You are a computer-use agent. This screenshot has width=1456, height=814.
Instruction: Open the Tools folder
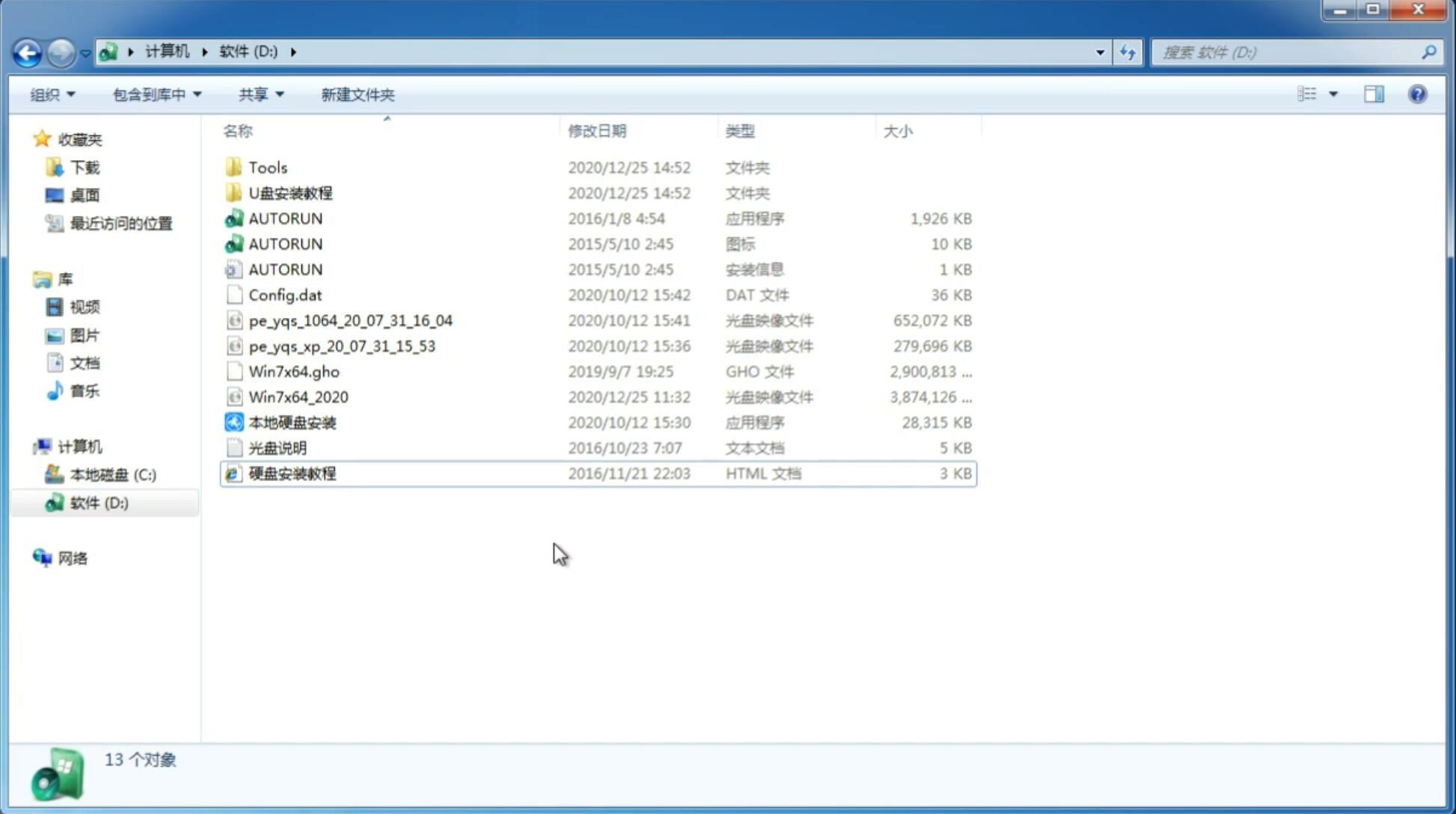[266, 167]
